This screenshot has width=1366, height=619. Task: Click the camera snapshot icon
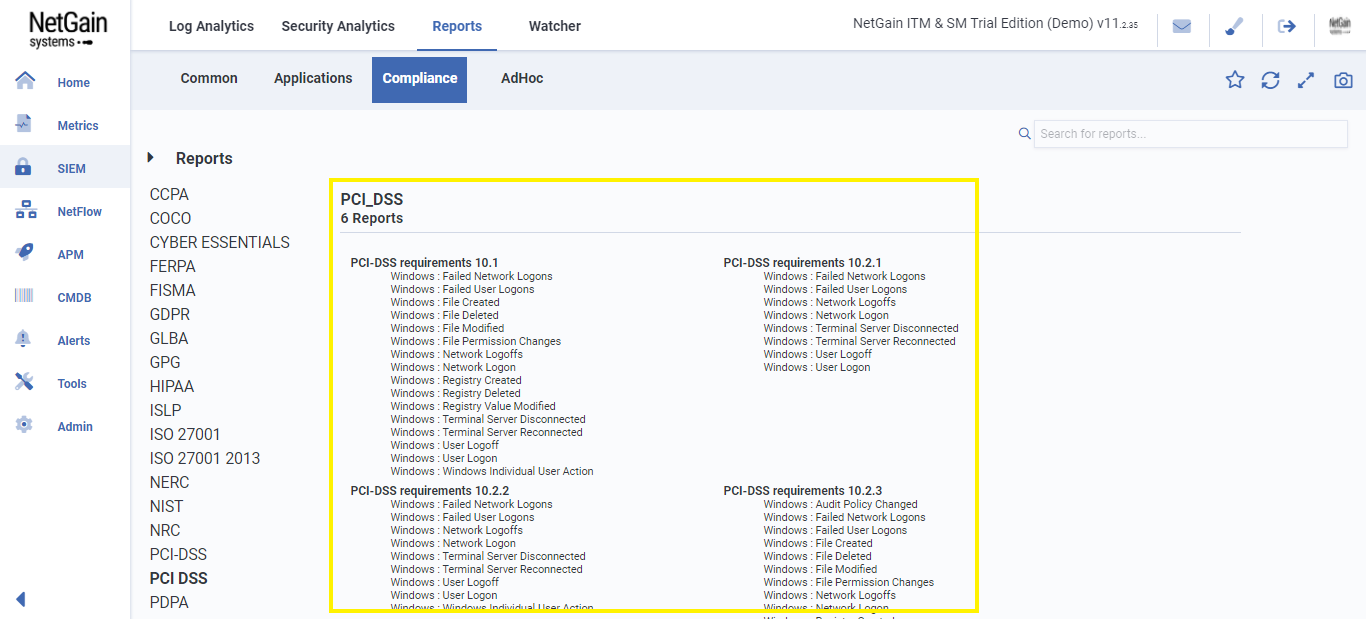tap(1343, 80)
